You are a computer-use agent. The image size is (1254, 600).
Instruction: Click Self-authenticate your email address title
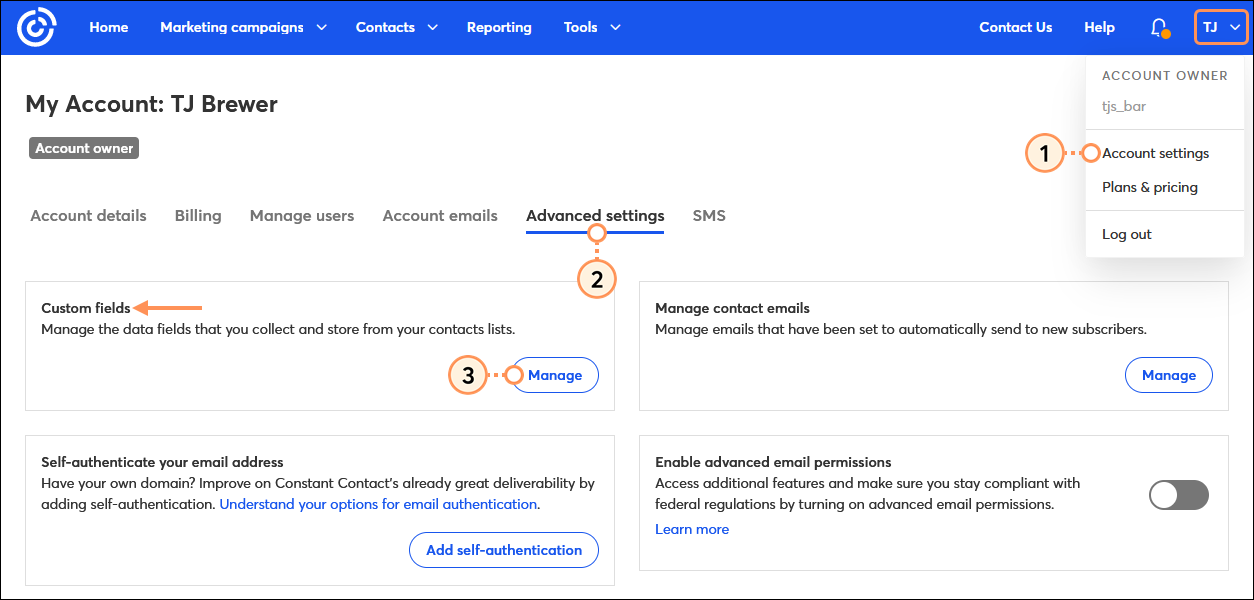coord(162,462)
